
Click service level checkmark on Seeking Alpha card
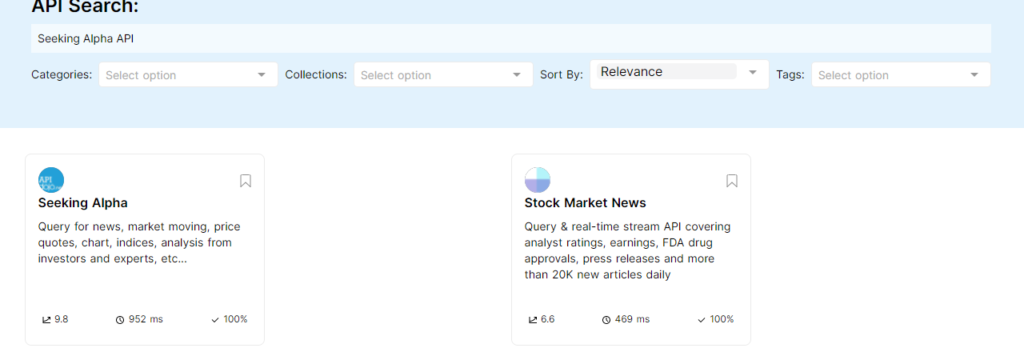point(216,320)
